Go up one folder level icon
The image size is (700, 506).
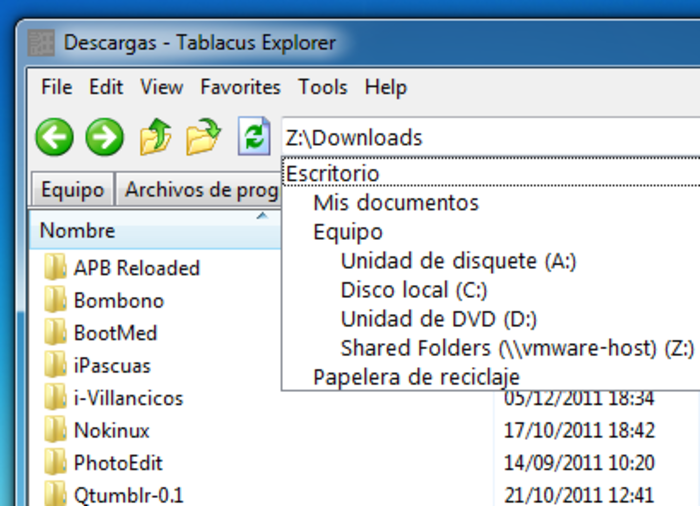click(x=155, y=137)
